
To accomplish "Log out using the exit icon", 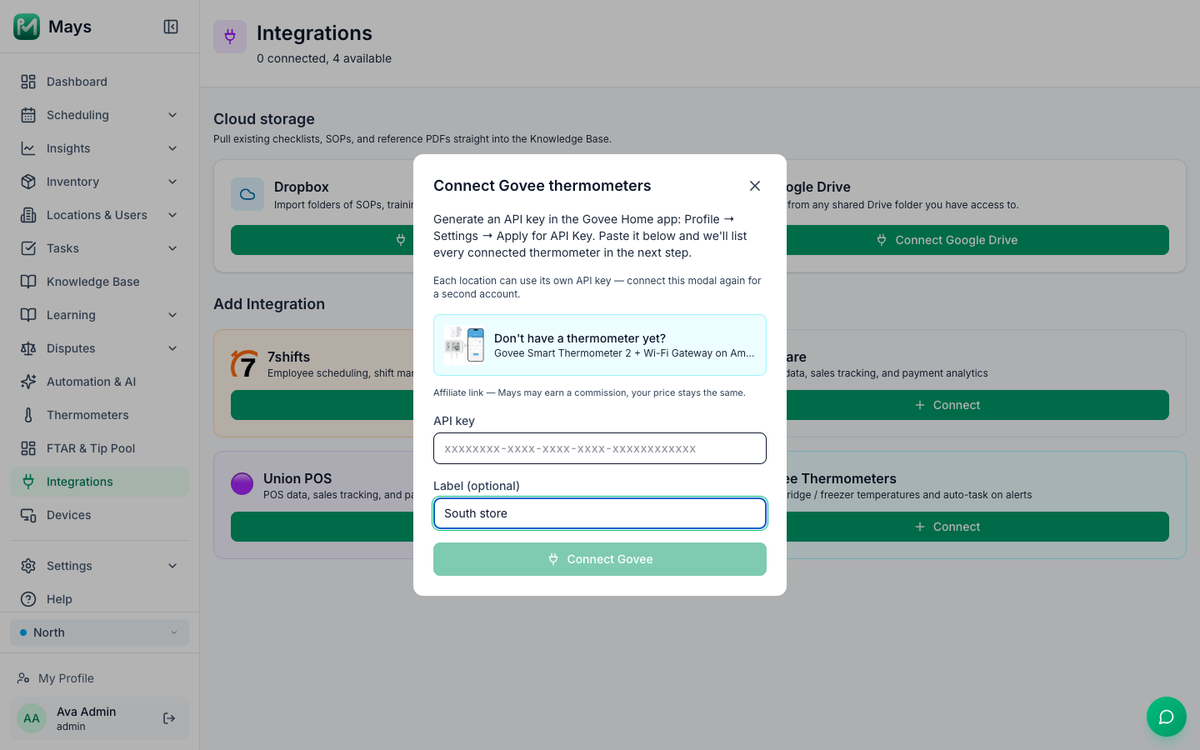I will point(169,718).
